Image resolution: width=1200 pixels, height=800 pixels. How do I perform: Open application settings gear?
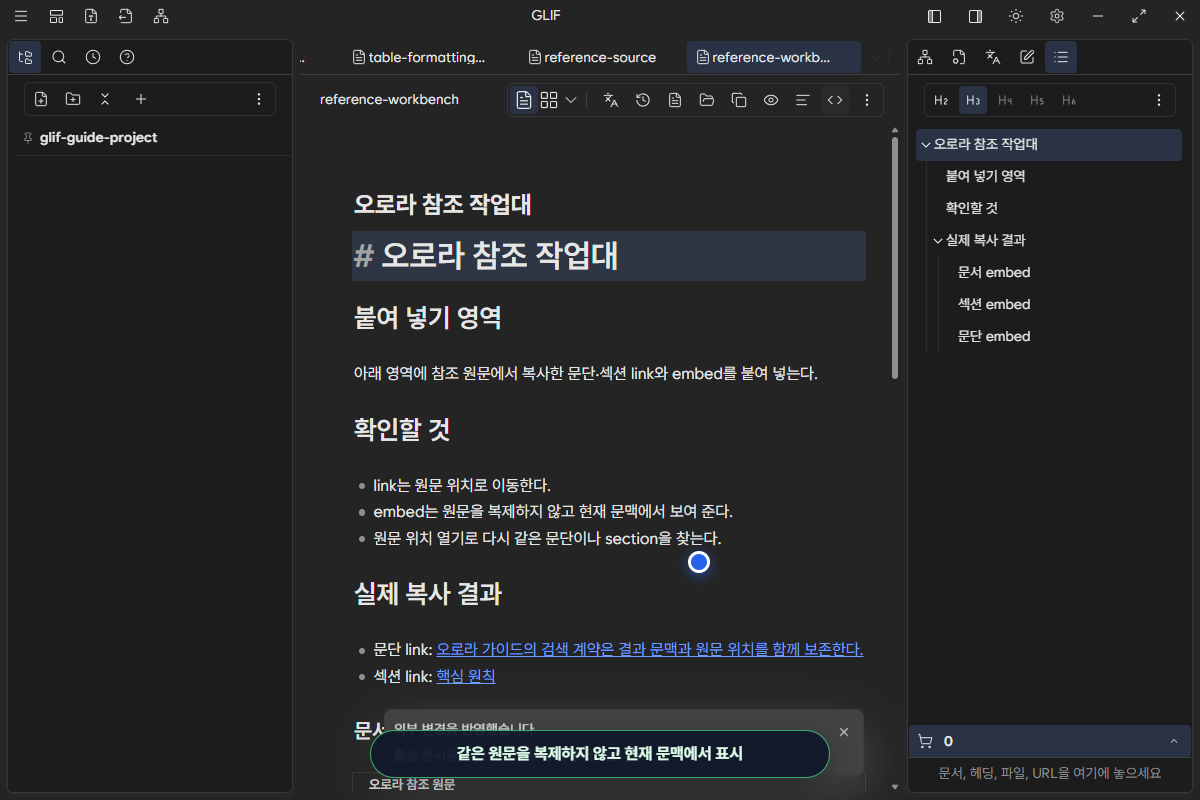[1057, 16]
